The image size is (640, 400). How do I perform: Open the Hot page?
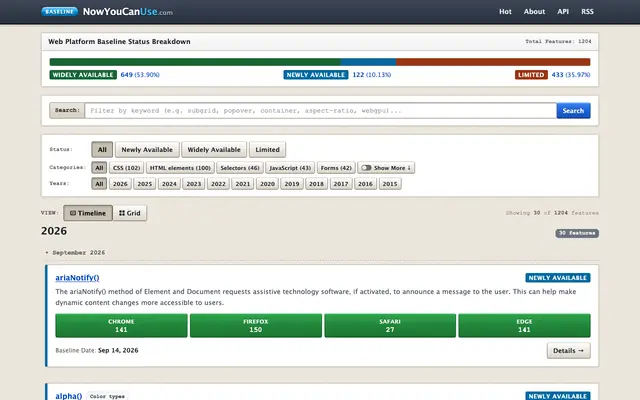(x=505, y=11)
